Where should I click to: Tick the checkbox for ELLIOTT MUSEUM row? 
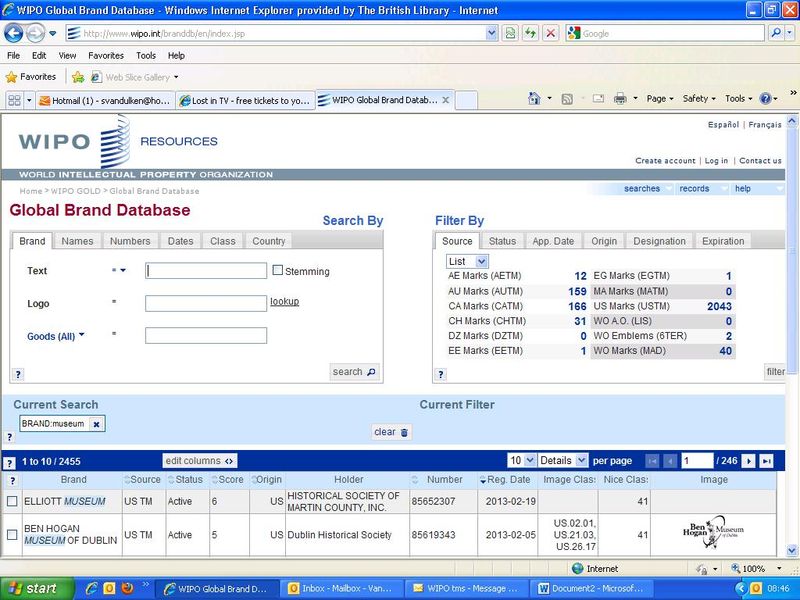click(12, 502)
